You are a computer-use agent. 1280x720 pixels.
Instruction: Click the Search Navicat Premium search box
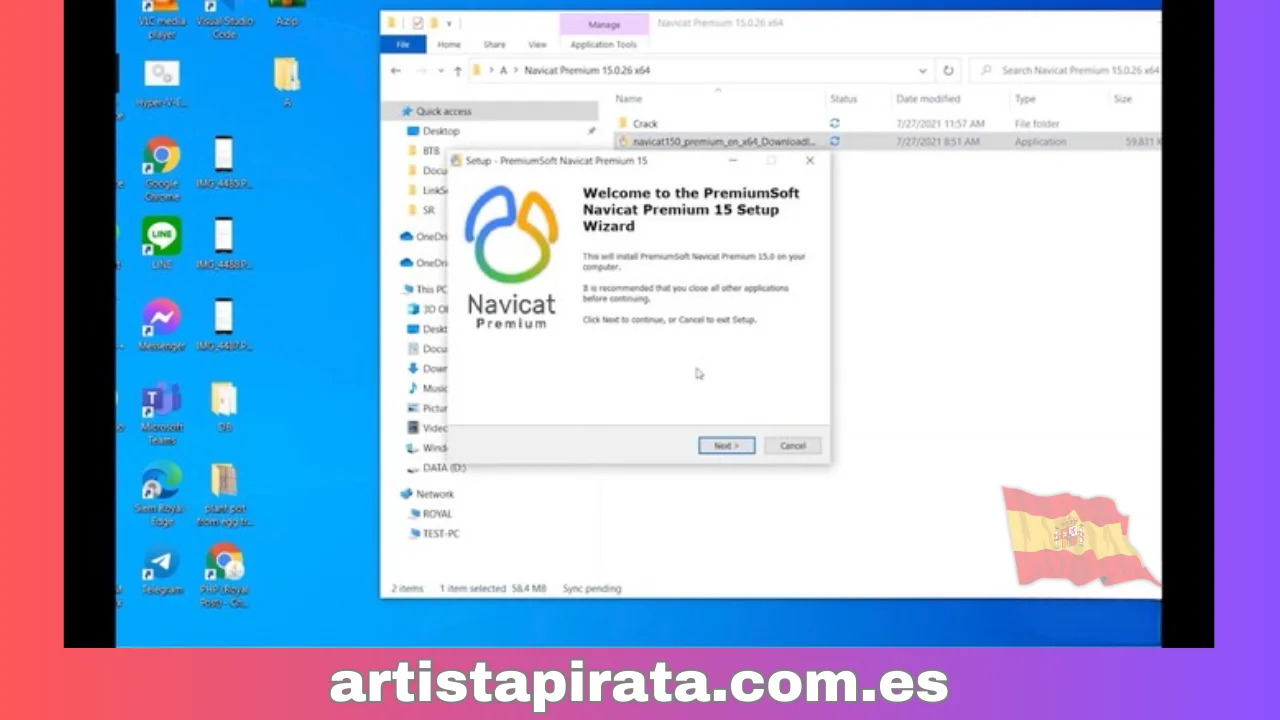point(1066,71)
